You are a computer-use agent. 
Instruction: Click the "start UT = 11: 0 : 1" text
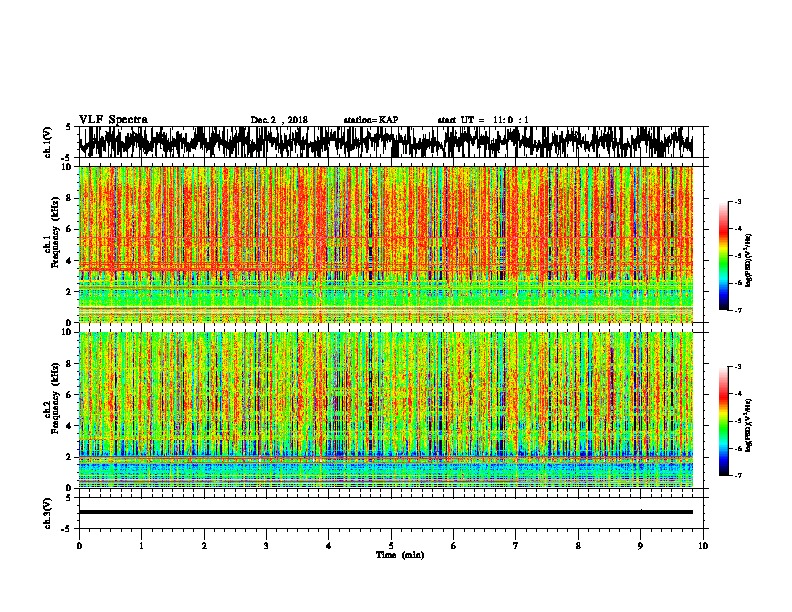pos(483,120)
